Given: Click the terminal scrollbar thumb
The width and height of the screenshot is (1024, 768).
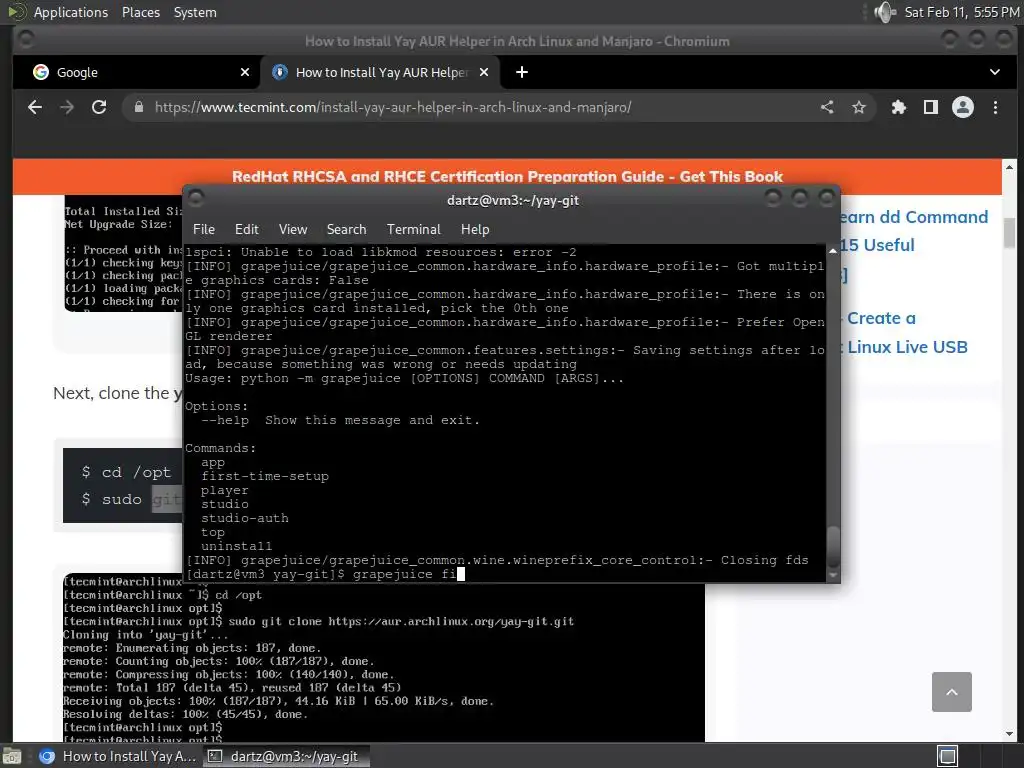Looking at the screenshot, I should [833, 547].
